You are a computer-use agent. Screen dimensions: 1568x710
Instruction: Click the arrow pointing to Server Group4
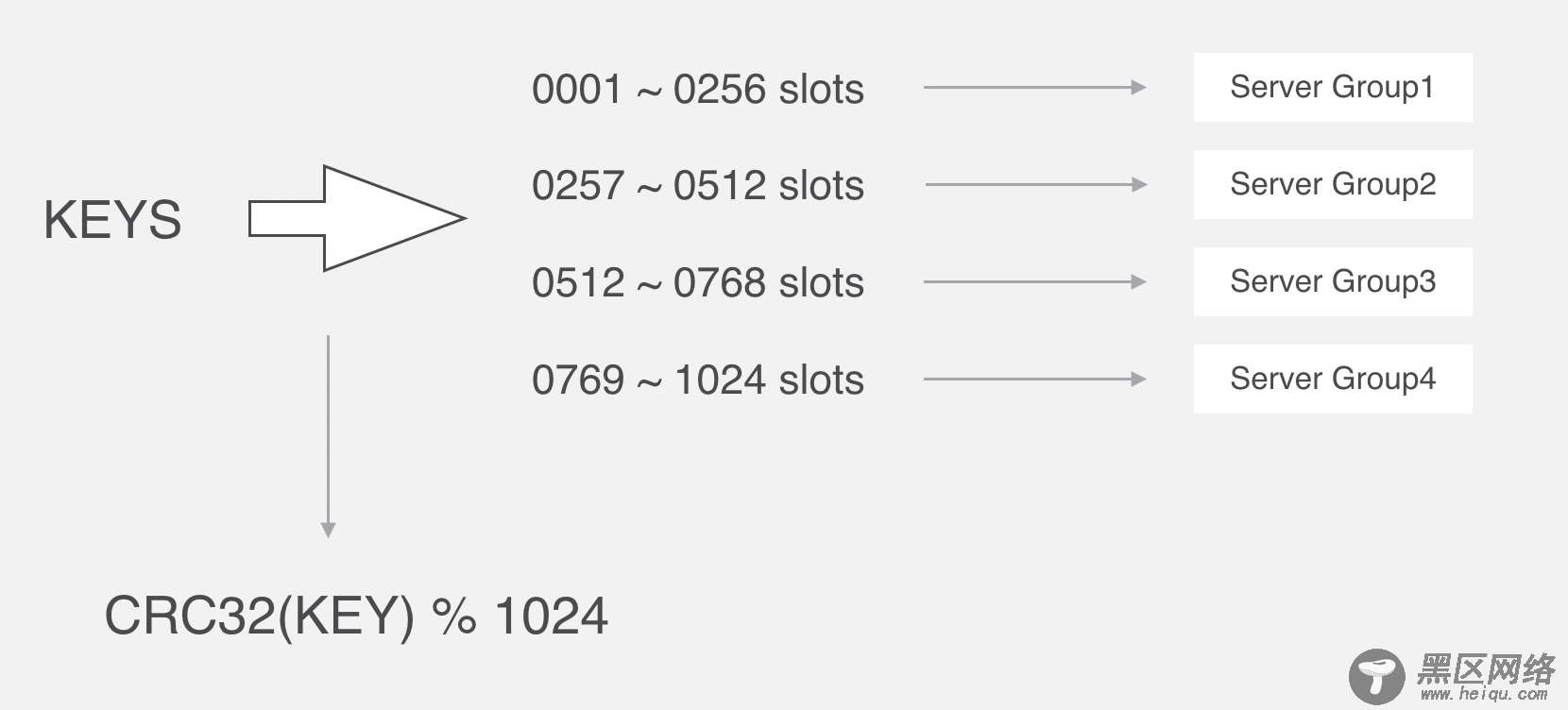click(x=1034, y=380)
